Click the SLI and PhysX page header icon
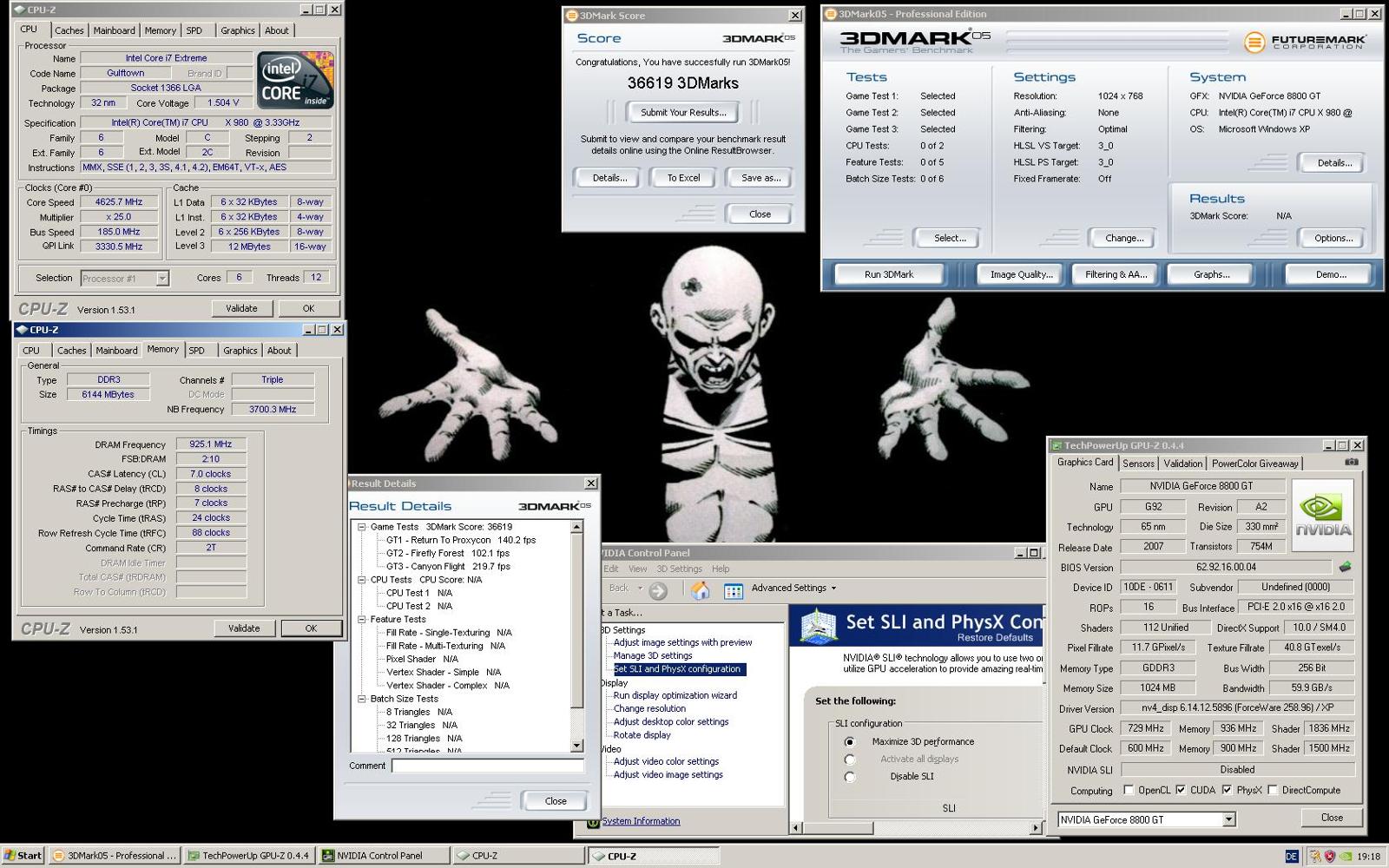This screenshot has width=1389, height=868. [x=818, y=626]
